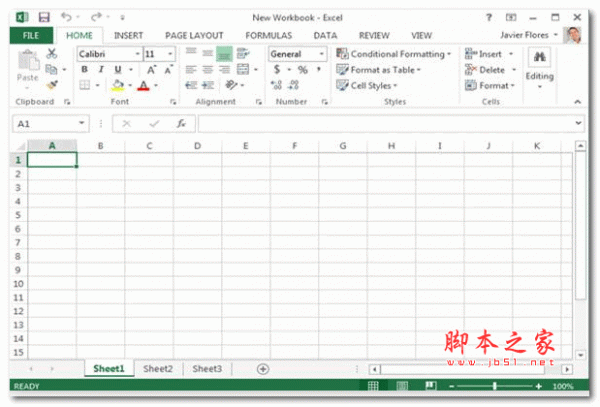Toggle Middle Align
600x407 pixels.
pos(208,54)
